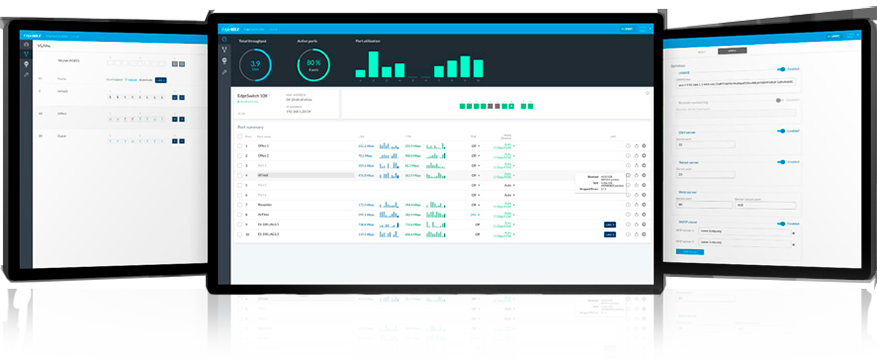Toggle the SSH server Enabled switch
The height and width of the screenshot is (360, 877).
coord(781,131)
